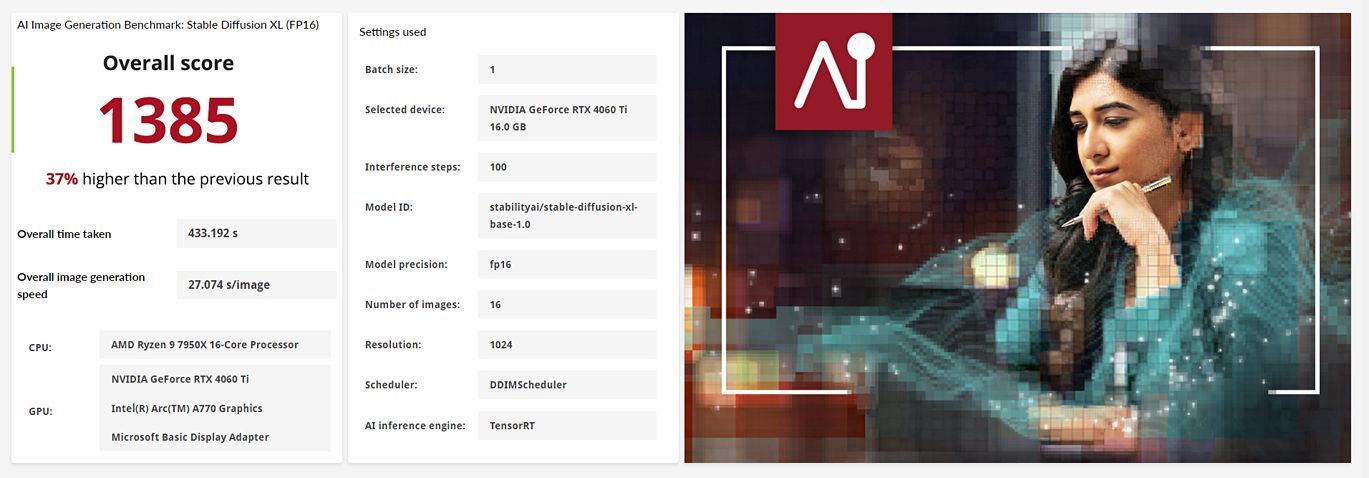Viewport: 1369px width, 478px height.
Task: Select the Model ID stabilityai value
Action: click(x=567, y=216)
